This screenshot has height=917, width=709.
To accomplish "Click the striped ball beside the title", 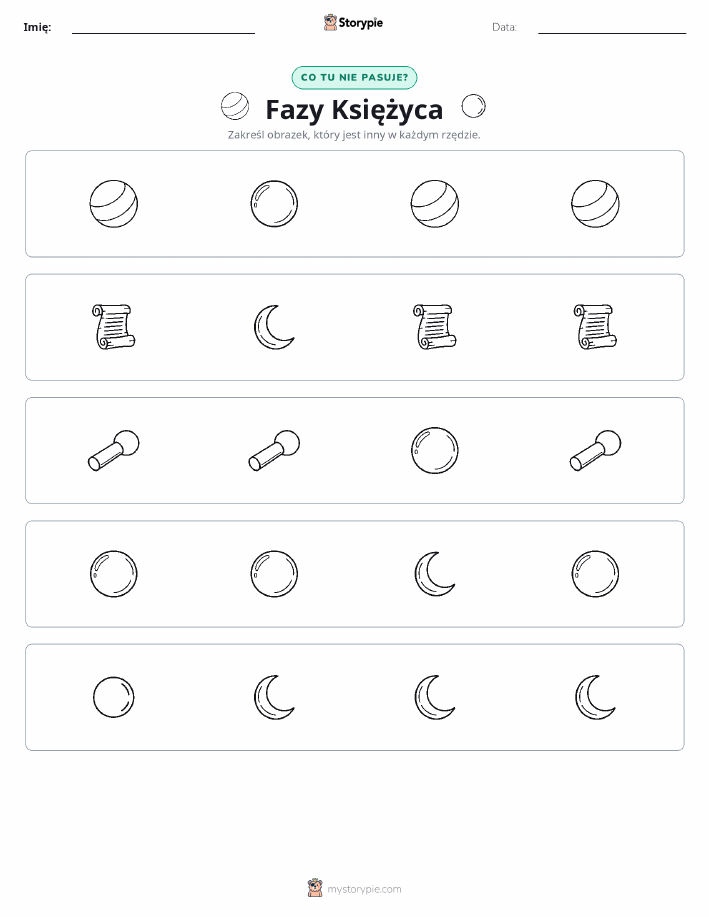I will (x=235, y=106).
